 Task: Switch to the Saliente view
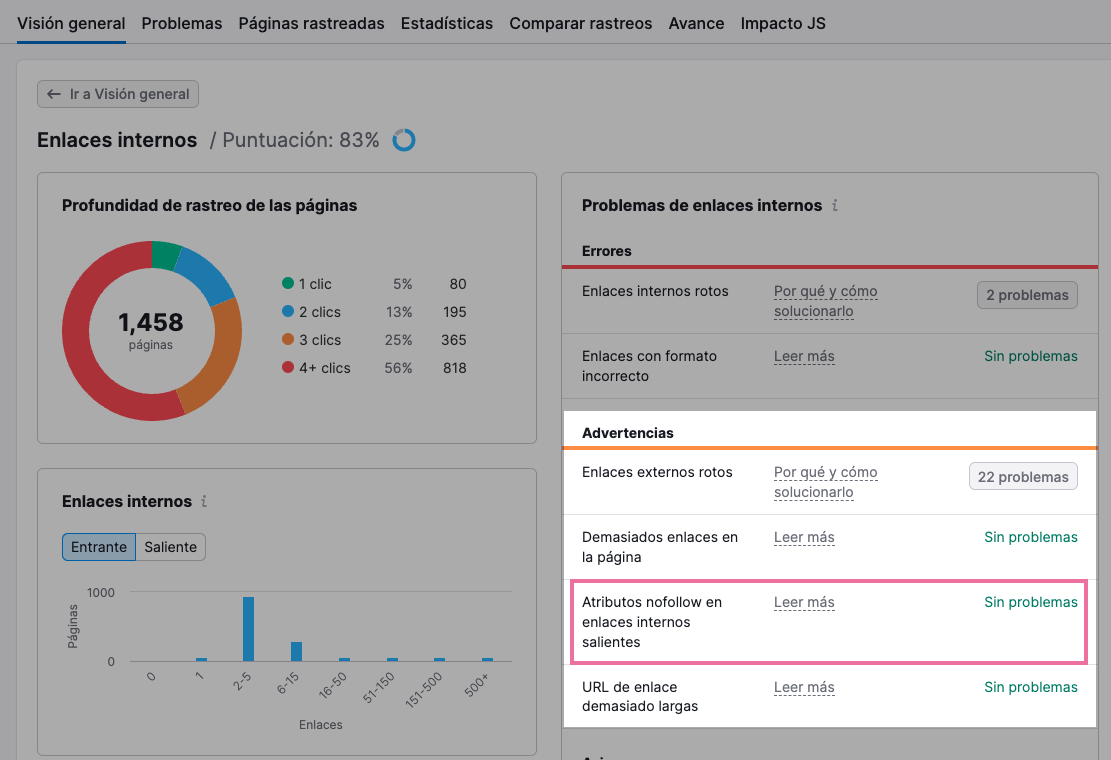pyautogui.click(x=170, y=547)
